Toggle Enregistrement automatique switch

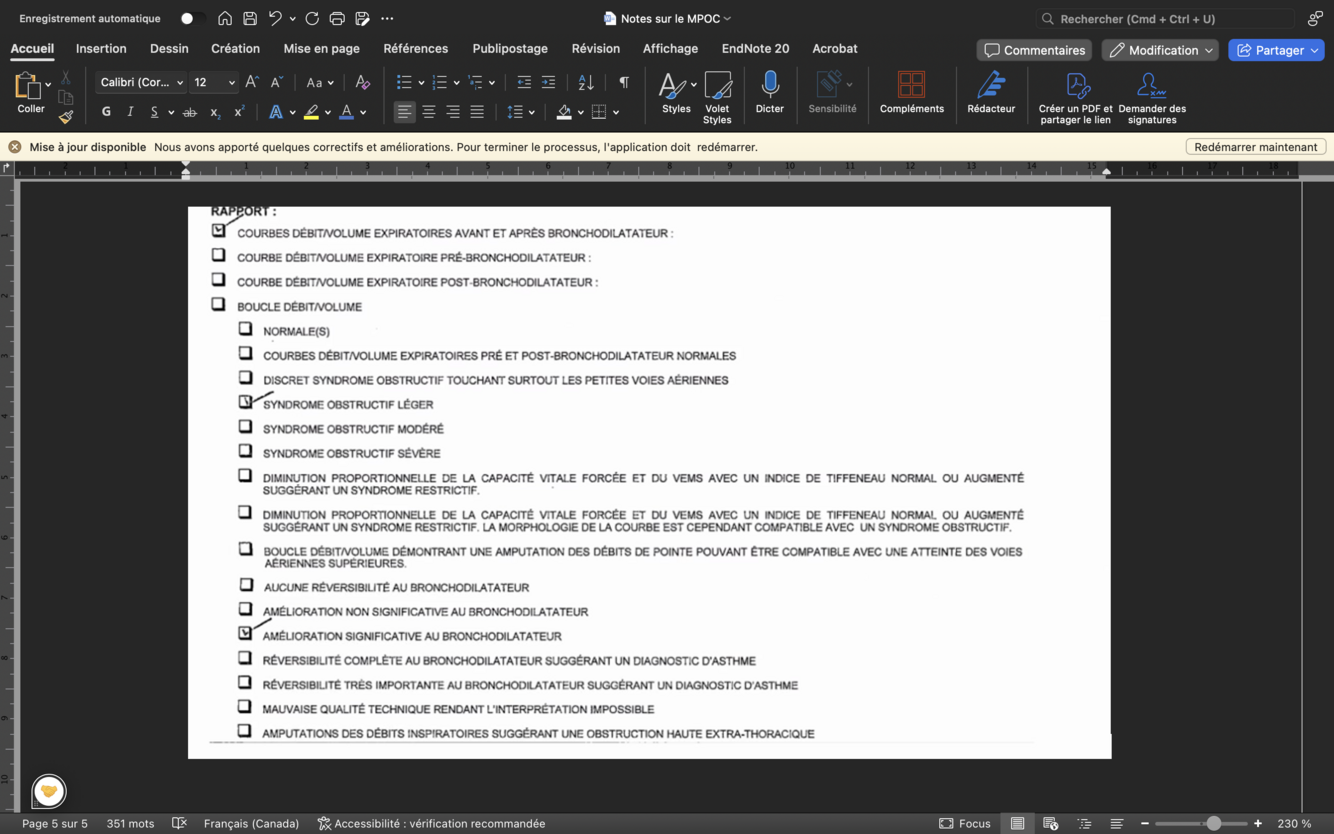pyautogui.click(x=191, y=18)
